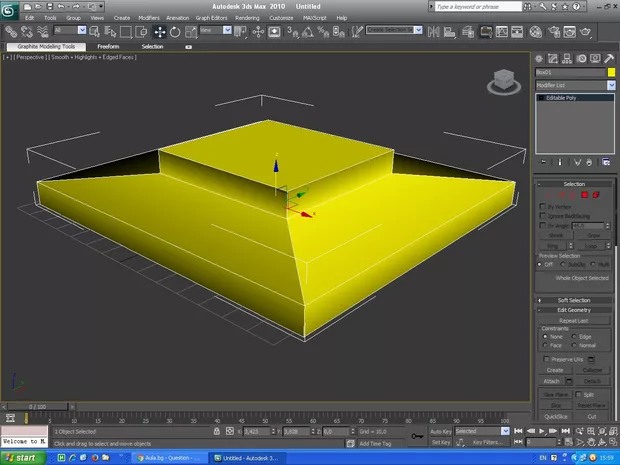Image resolution: width=620 pixels, height=465 pixels.
Task: Click the Windows Start button
Action: tap(20, 457)
